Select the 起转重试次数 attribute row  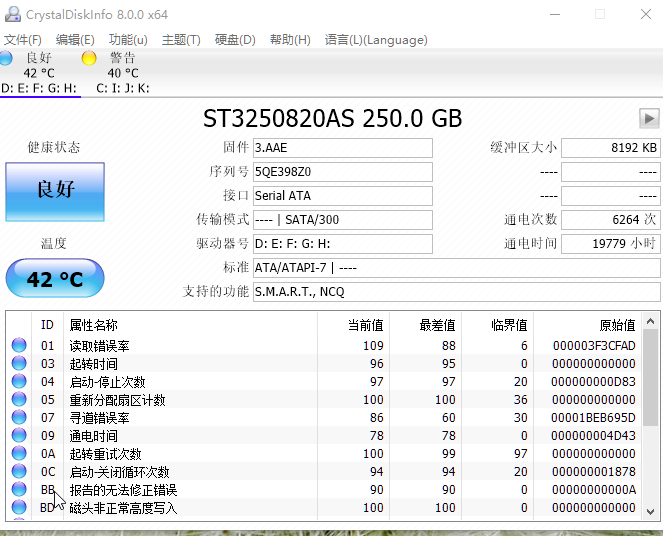point(323,453)
